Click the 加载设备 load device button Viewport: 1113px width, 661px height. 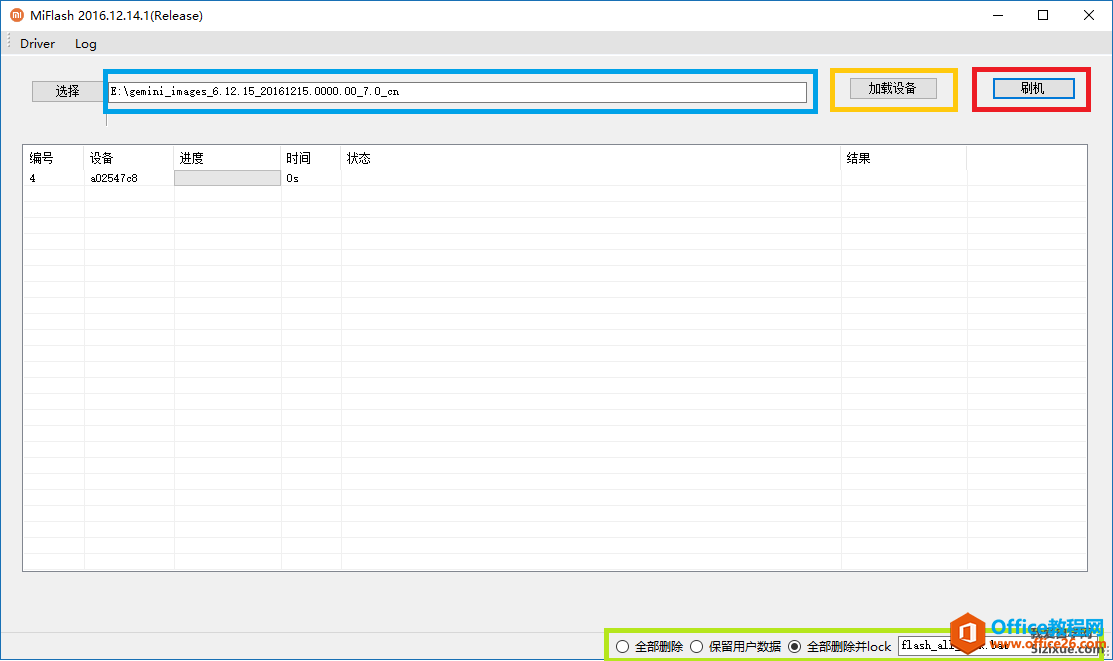coord(893,88)
